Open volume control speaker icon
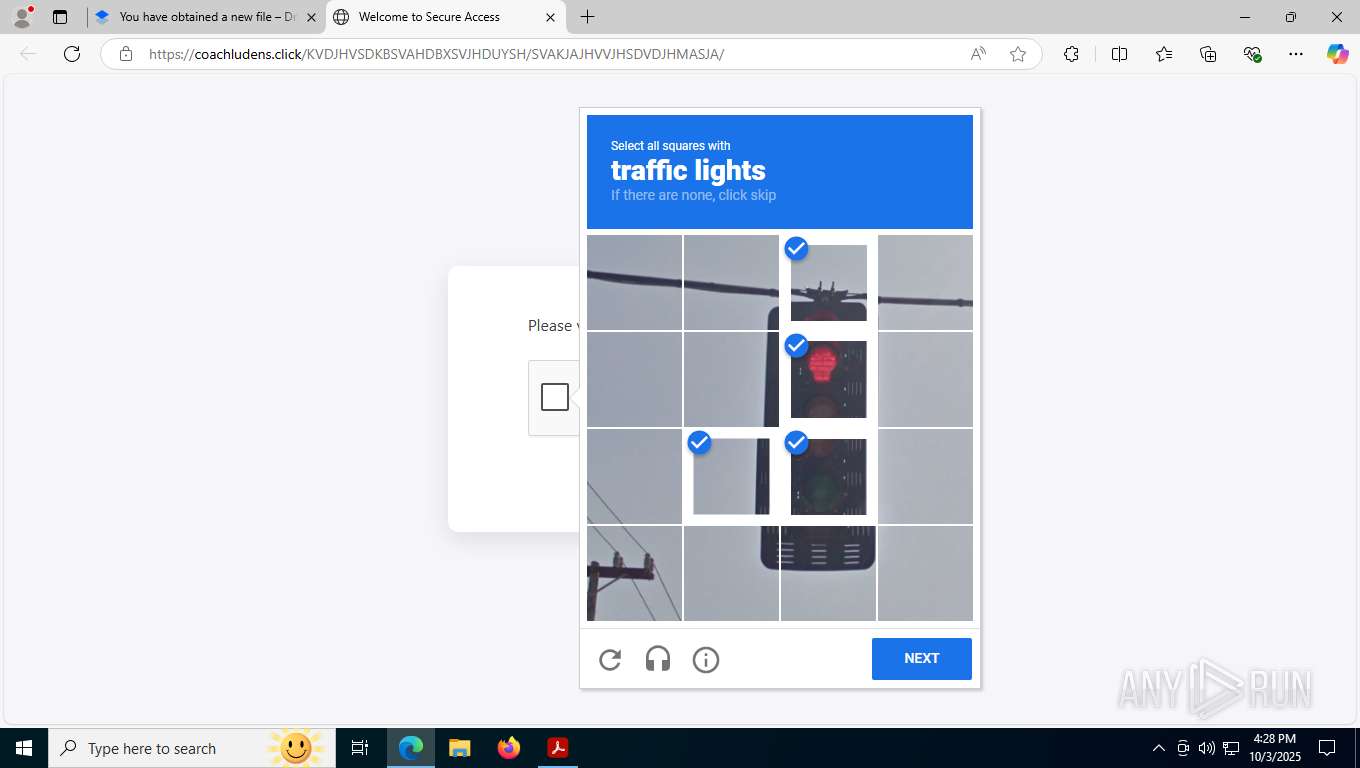 1207,748
